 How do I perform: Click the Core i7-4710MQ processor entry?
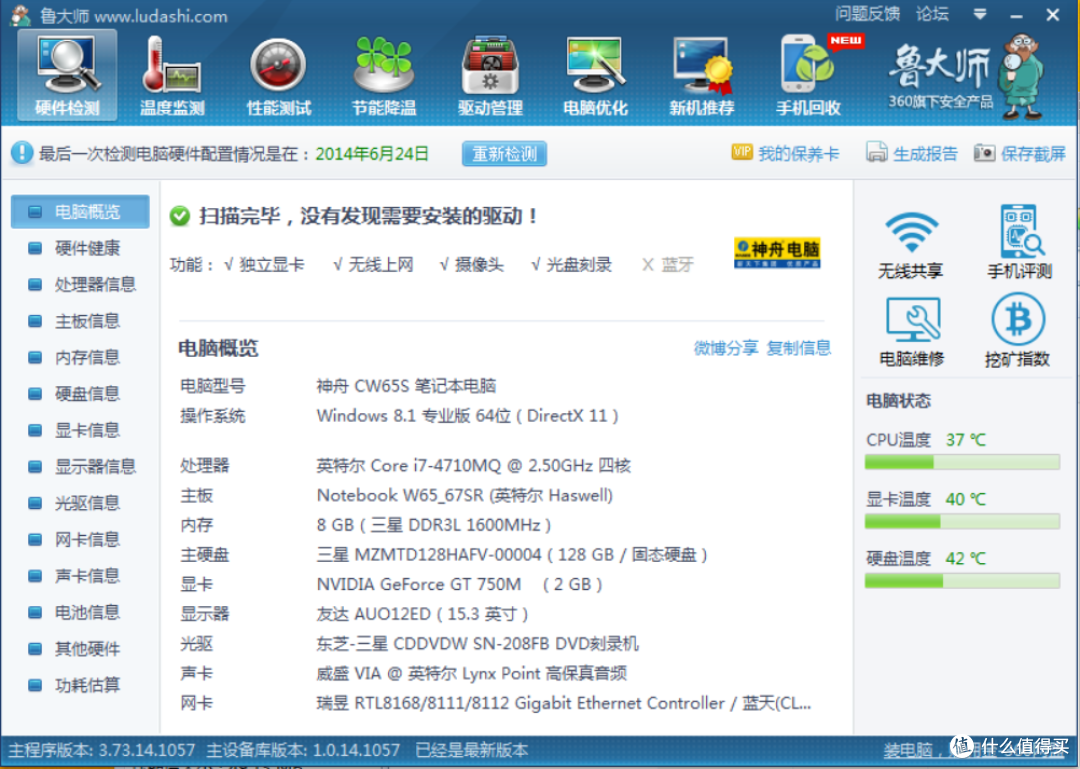point(473,465)
